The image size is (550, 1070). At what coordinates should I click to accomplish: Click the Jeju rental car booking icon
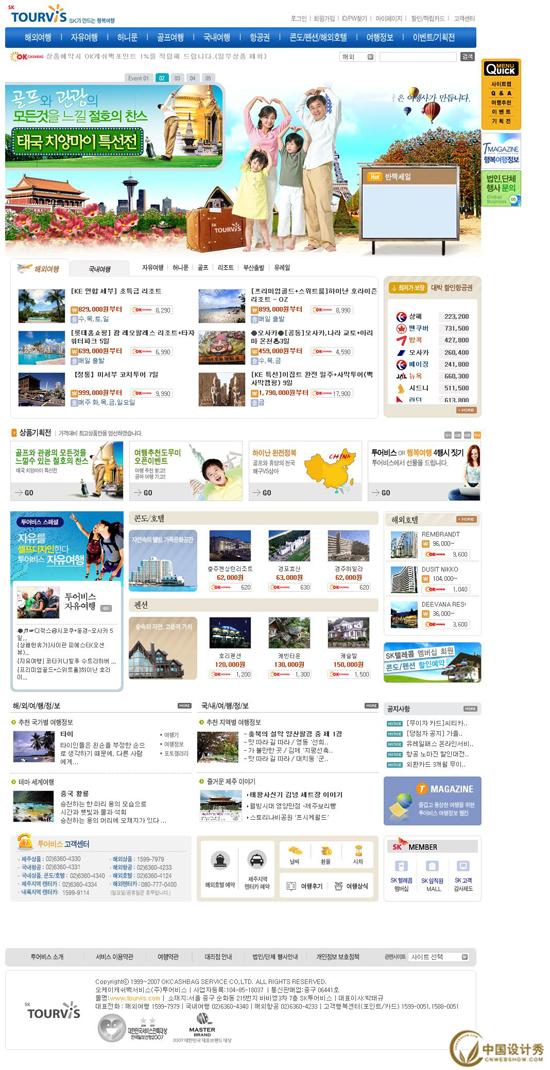point(257,861)
